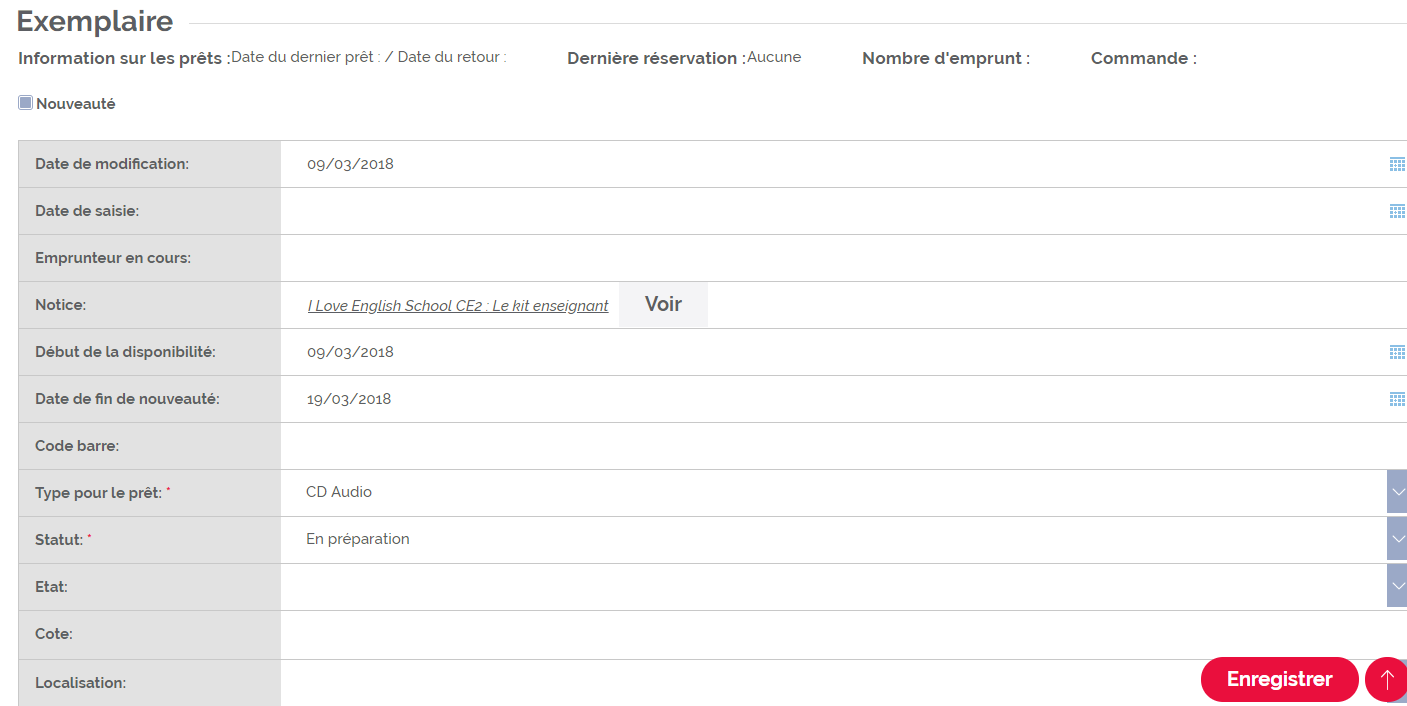
Task: Click the Emprunteur en cours field
Action: 844,258
